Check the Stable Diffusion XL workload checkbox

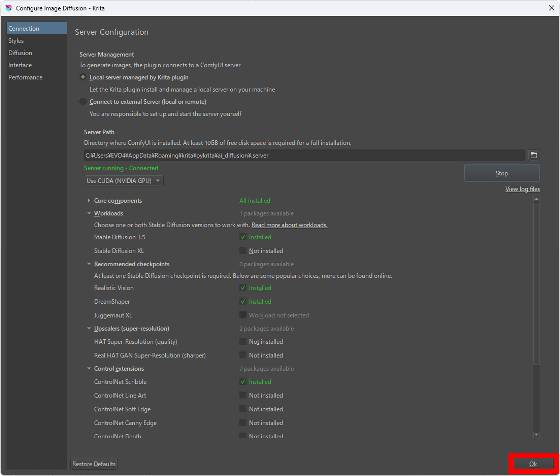(243, 251)
